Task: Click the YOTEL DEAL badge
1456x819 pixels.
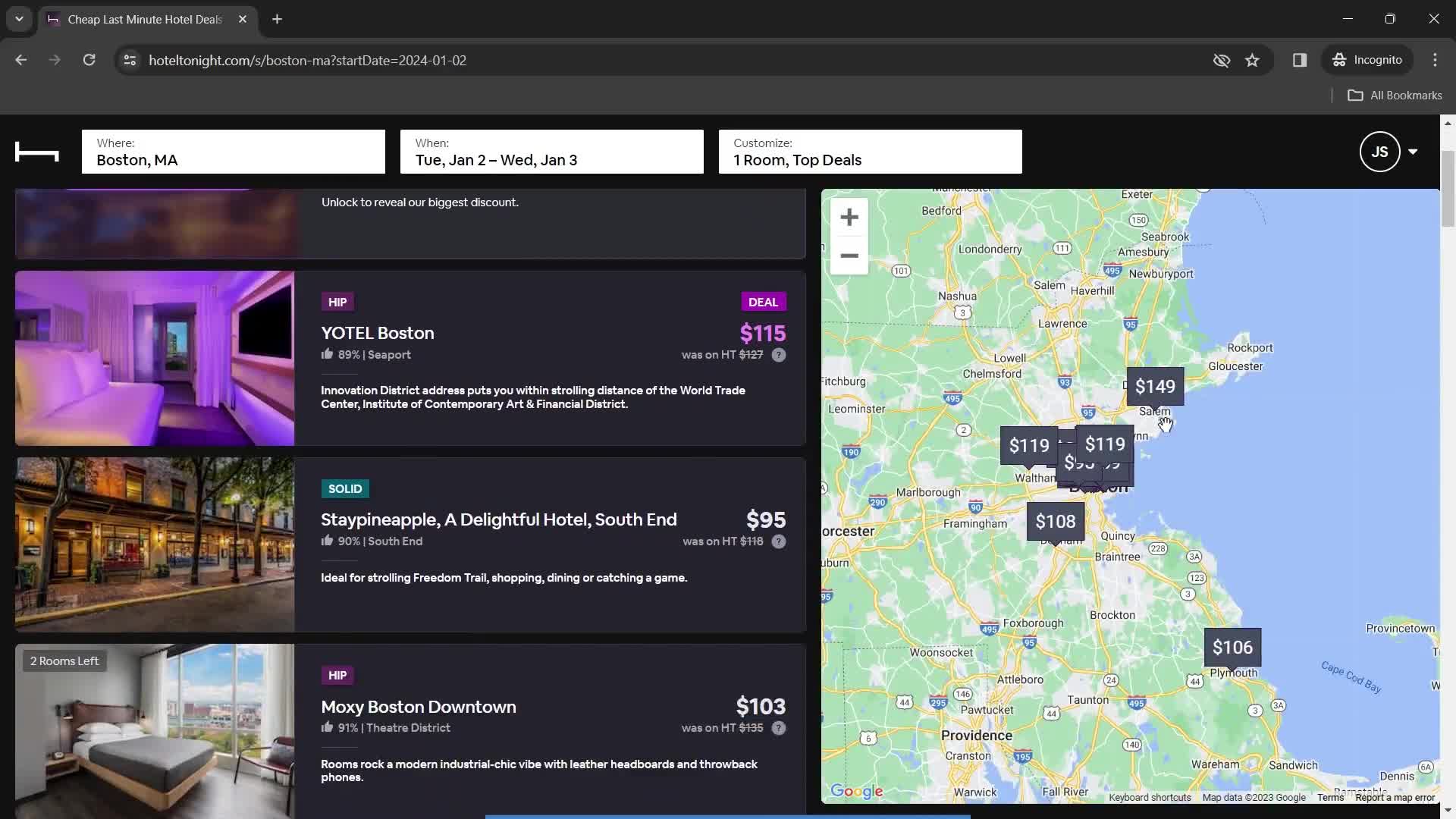Action: click(763, 302)
